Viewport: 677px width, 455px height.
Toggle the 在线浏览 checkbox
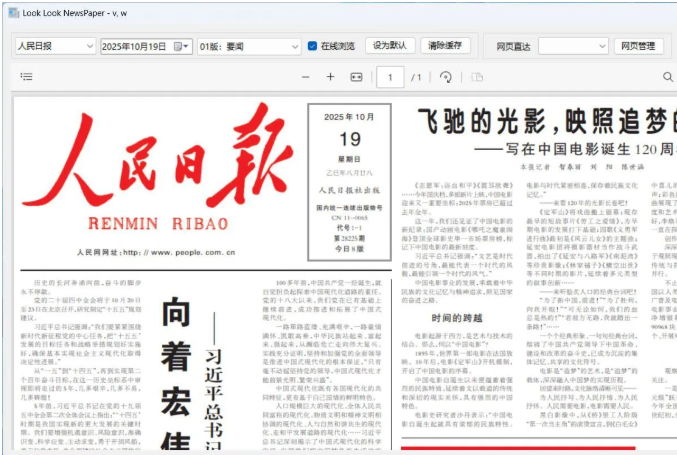coord(312,46)
